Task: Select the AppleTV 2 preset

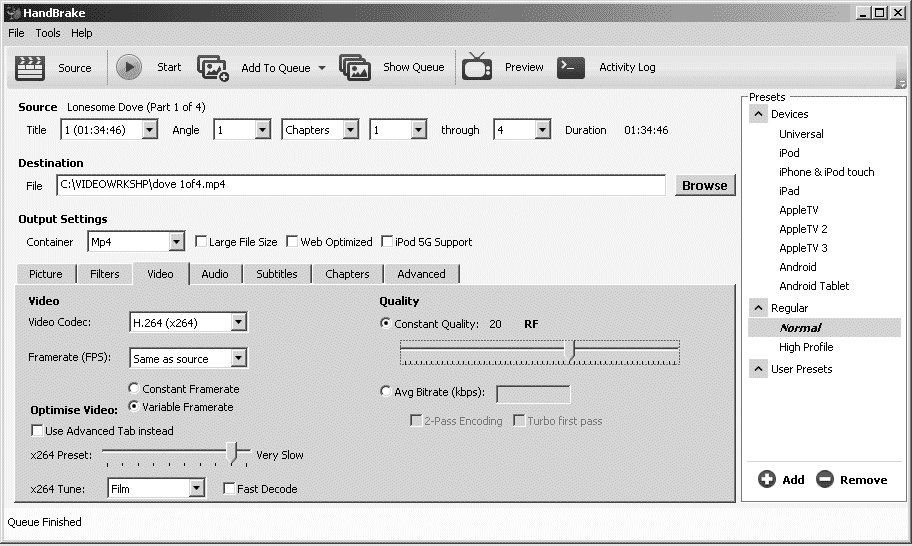Action: pyautogui.click(x=803, y=229)
